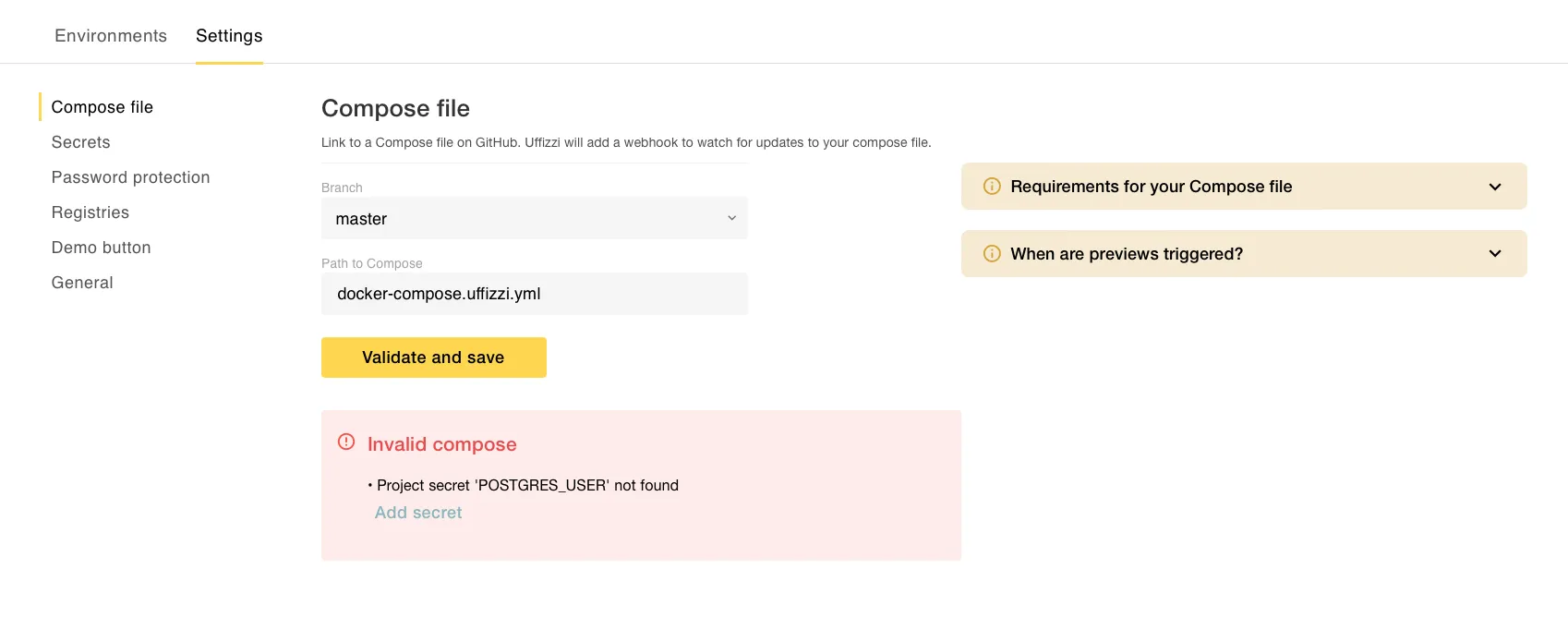
Task: Open the Registries settings section
Action: (90, 212)
